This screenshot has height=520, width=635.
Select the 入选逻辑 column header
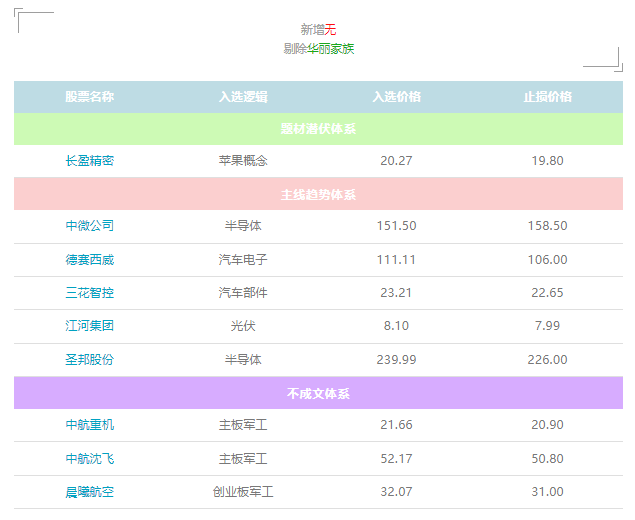point(243,97)
